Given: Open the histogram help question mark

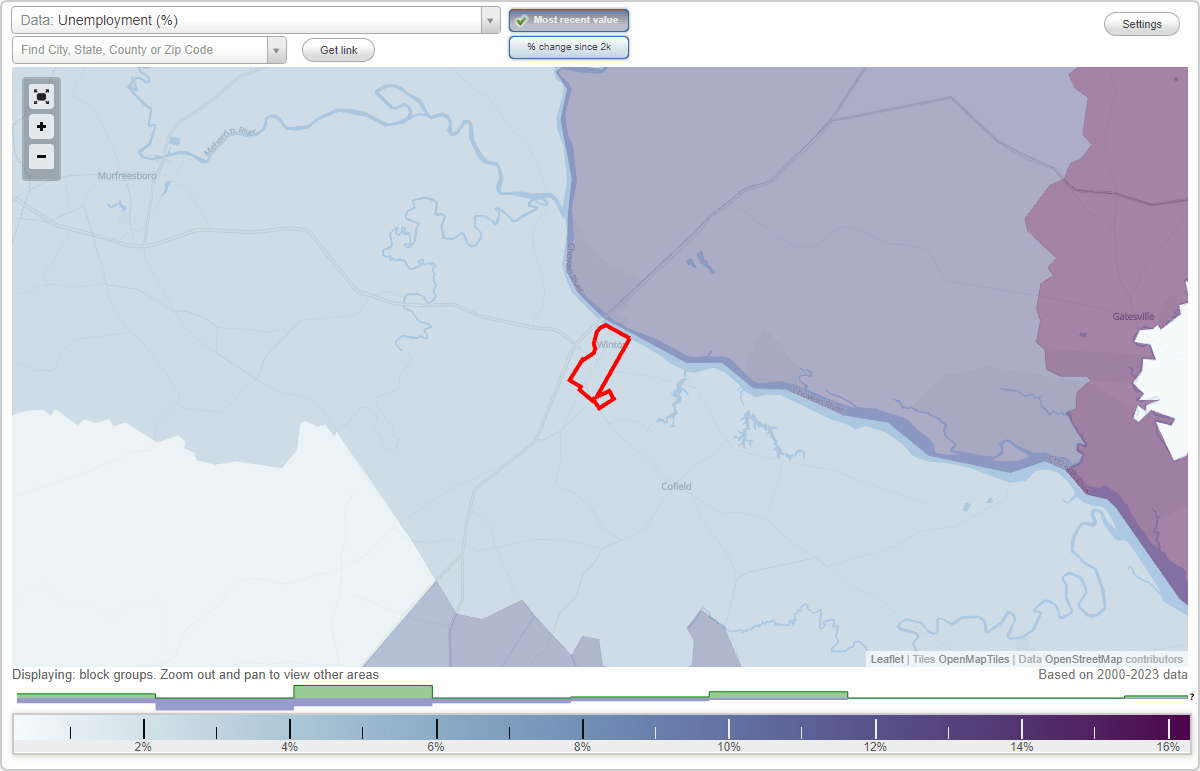Looking at the screenshot, I should click(x=1192, y=697).
